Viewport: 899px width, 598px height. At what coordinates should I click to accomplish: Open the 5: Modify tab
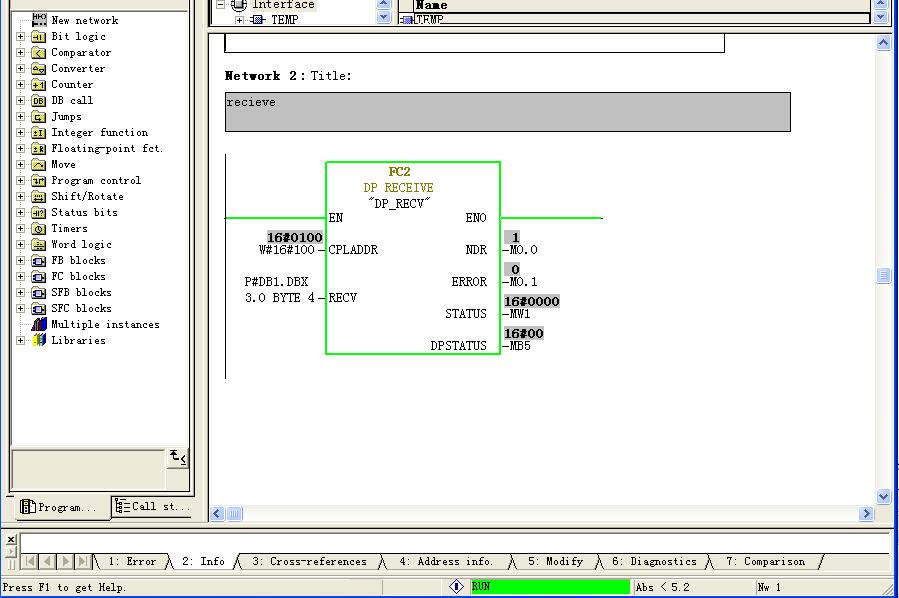click(x=556, y=562)
